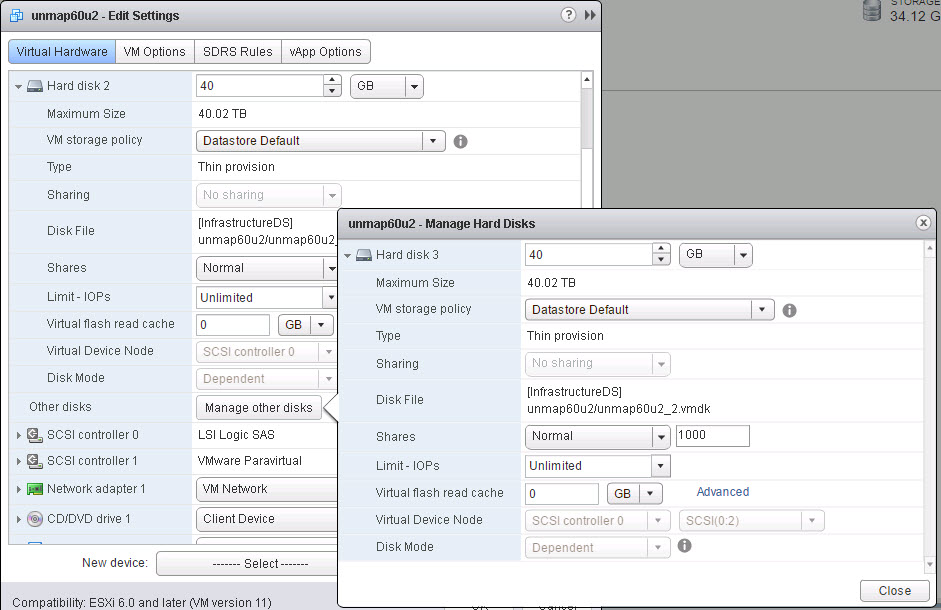
Task: Select the LSI Logic SAS controller text
Action: [x=236, y=435]
